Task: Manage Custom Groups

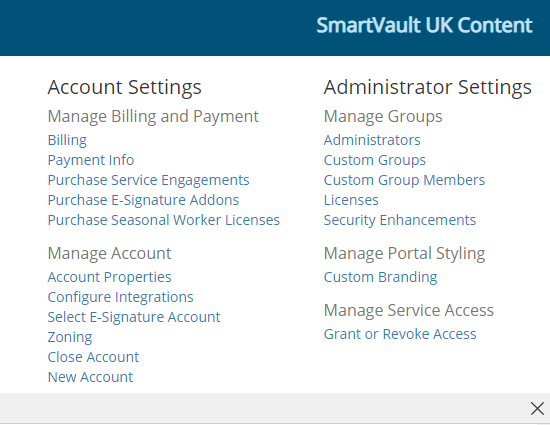Action: pyautogui.click(x=375, y=160)
